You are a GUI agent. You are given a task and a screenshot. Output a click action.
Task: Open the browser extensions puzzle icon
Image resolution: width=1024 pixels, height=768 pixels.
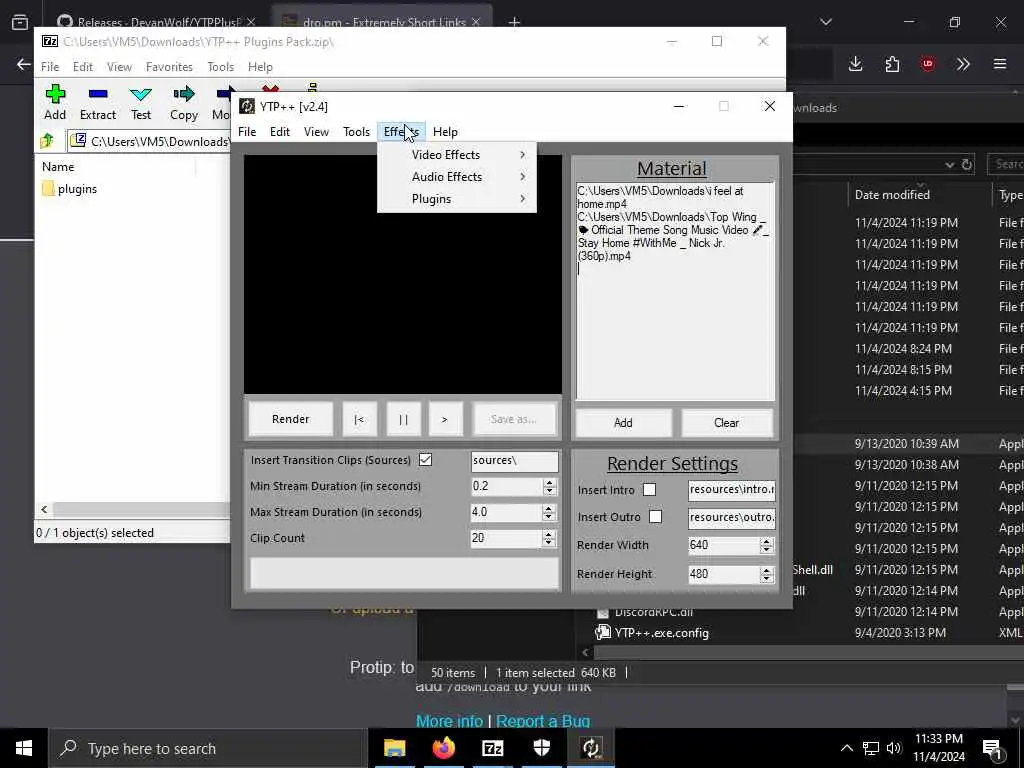coord(892,64)
